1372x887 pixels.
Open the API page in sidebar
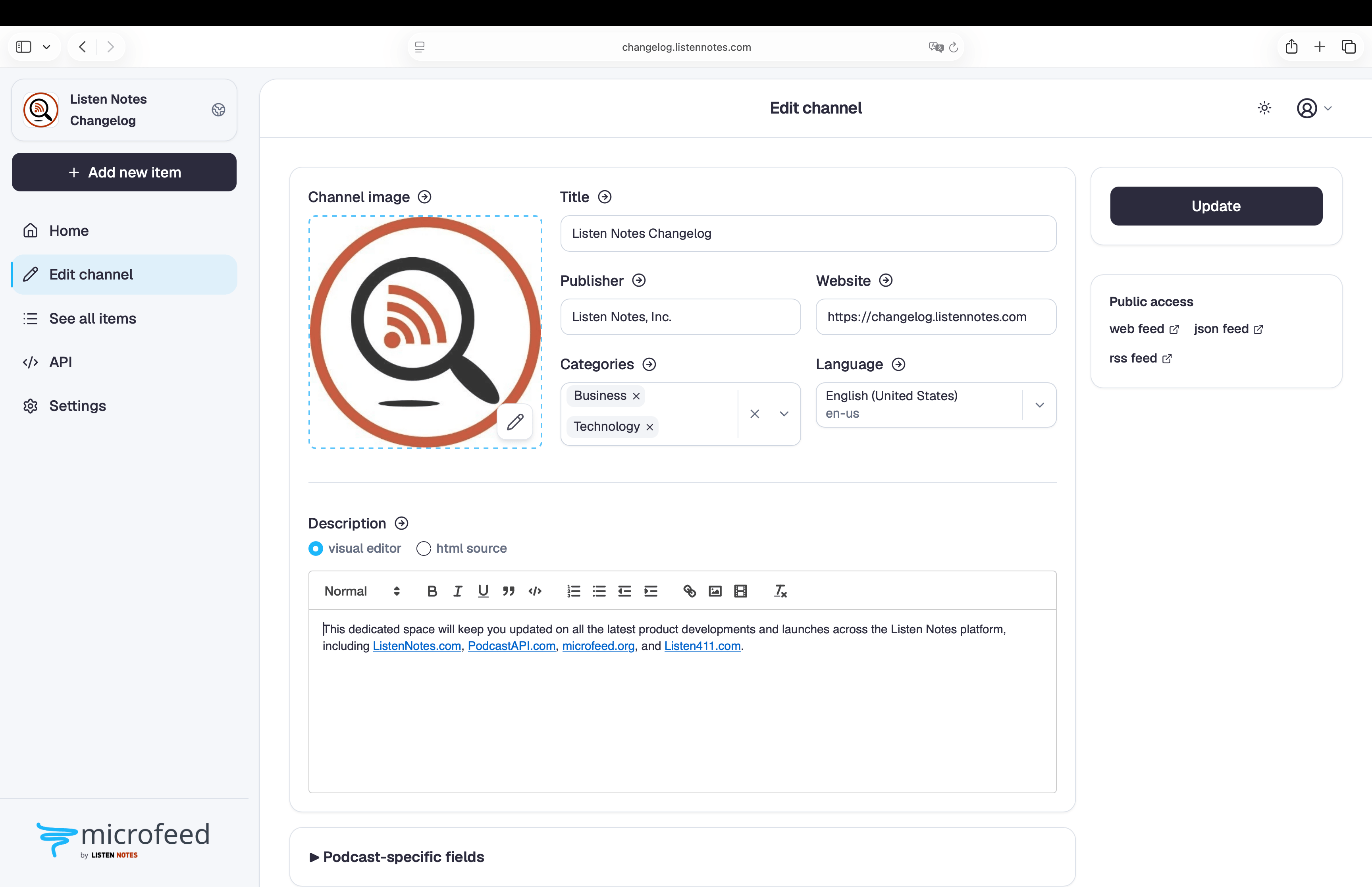tap(124, 362)
